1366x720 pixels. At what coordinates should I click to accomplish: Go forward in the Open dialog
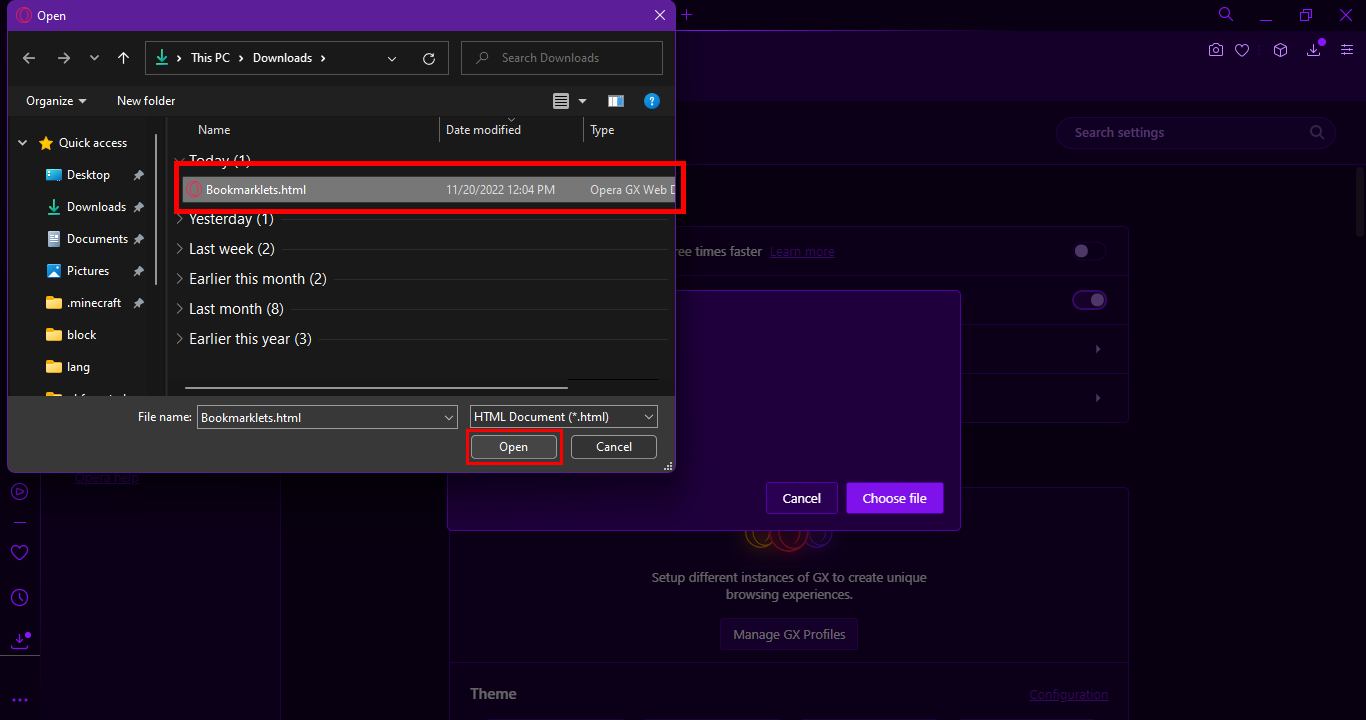(x=64, y=58)
